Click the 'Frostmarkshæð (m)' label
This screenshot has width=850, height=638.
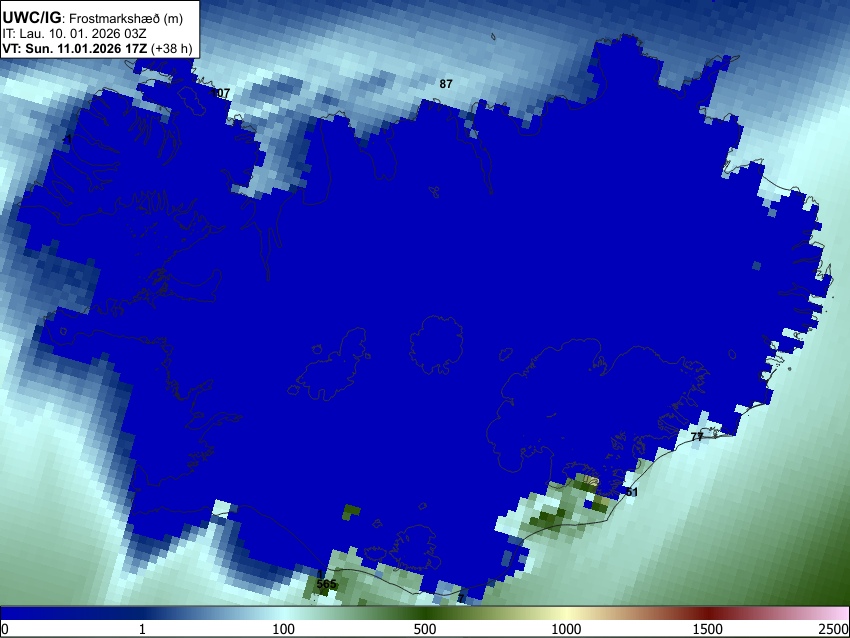point(126,18)
